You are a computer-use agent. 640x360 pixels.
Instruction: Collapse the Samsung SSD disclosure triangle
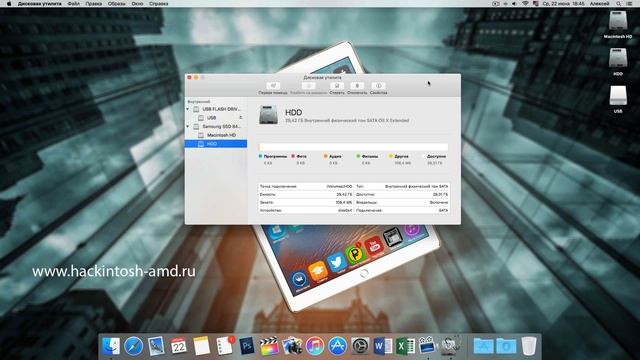188,127
